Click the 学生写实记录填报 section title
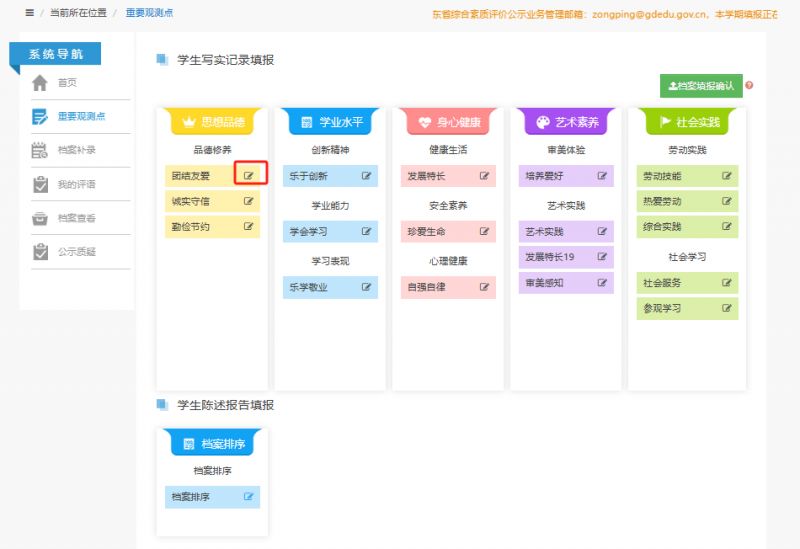Image resolution: width=800 pixels, height=549 pixels. (226, 60)
